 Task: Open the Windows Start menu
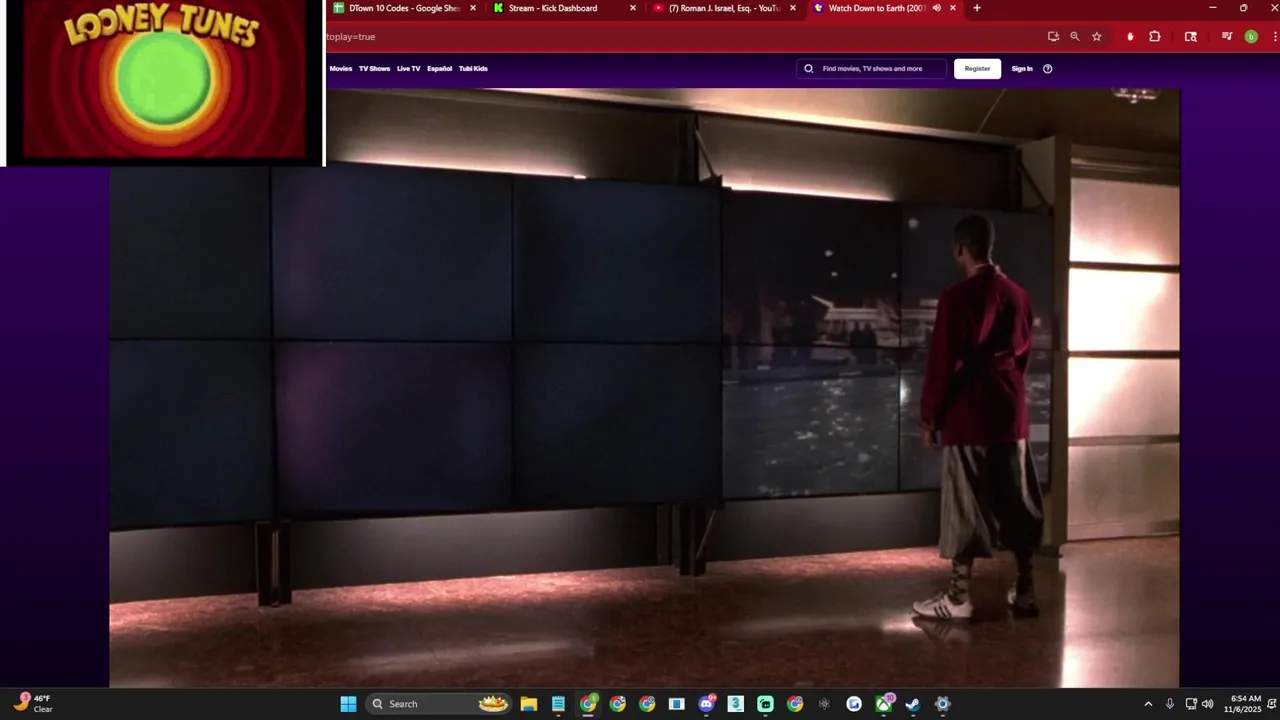[x=348, y=704]
